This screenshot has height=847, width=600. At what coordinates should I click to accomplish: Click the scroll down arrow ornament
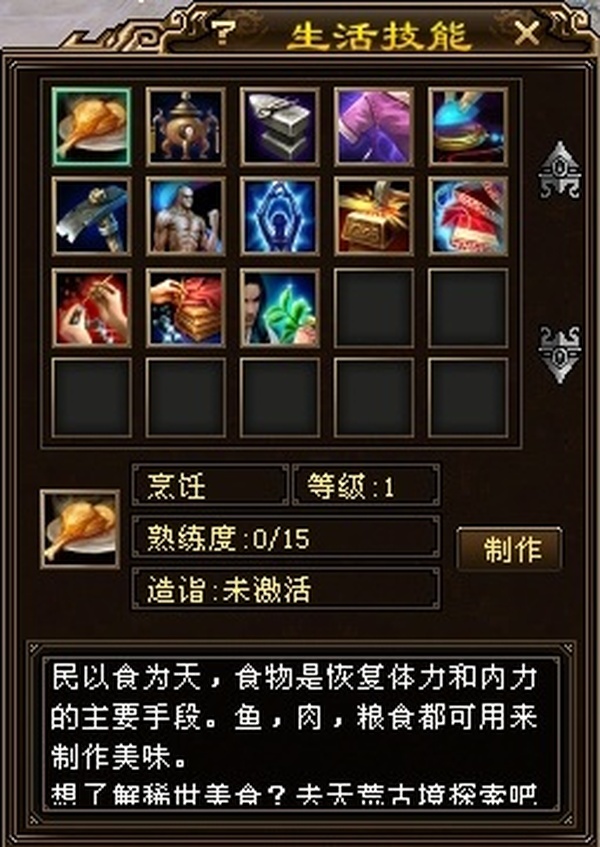point(560,355)
